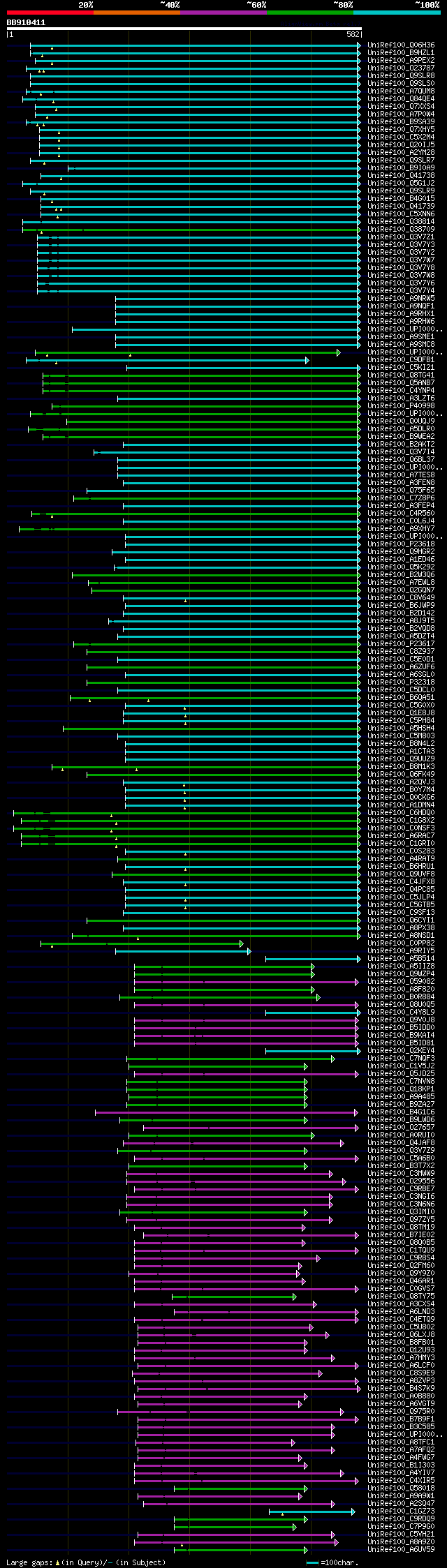Select the UniRef100_C5E0D1 label
Viewport: 447px width, 1568px height.
[x=401, y=659]
